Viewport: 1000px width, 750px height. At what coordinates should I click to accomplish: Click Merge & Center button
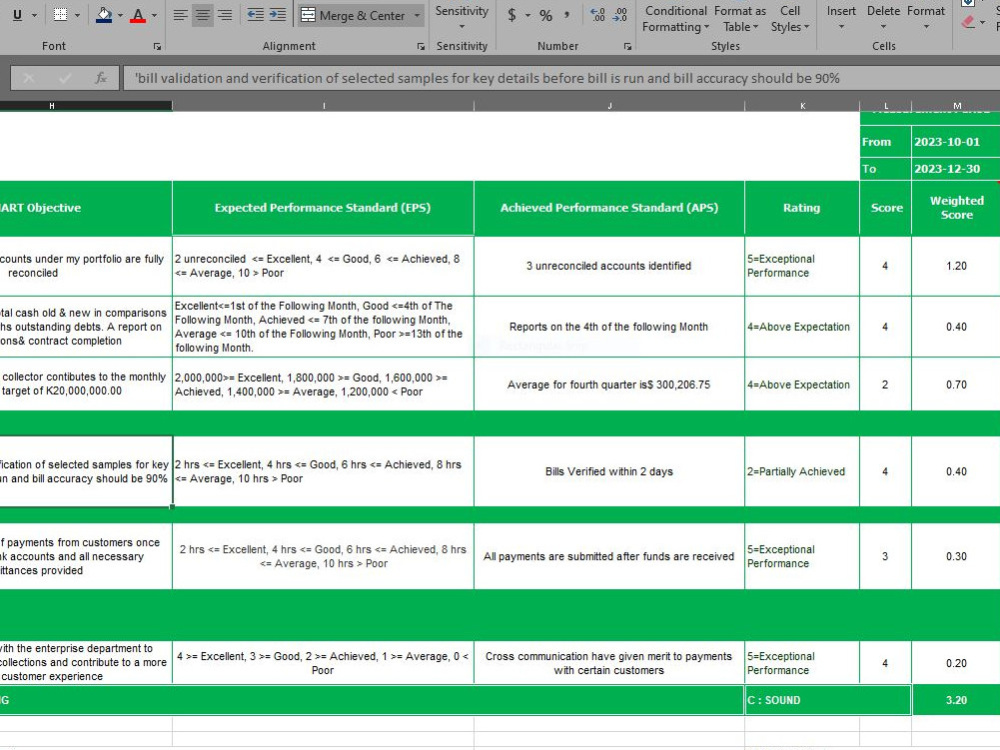(x=353, y=15)
